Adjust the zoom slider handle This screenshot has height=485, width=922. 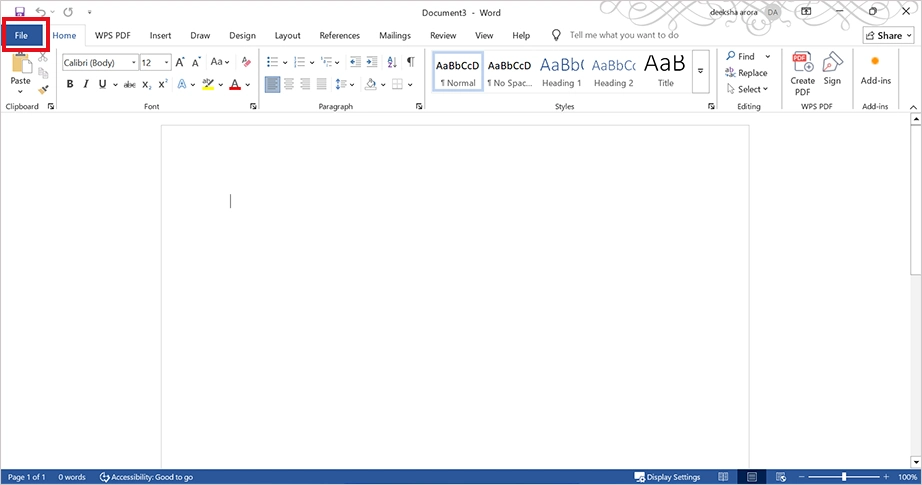coord(844,477)
